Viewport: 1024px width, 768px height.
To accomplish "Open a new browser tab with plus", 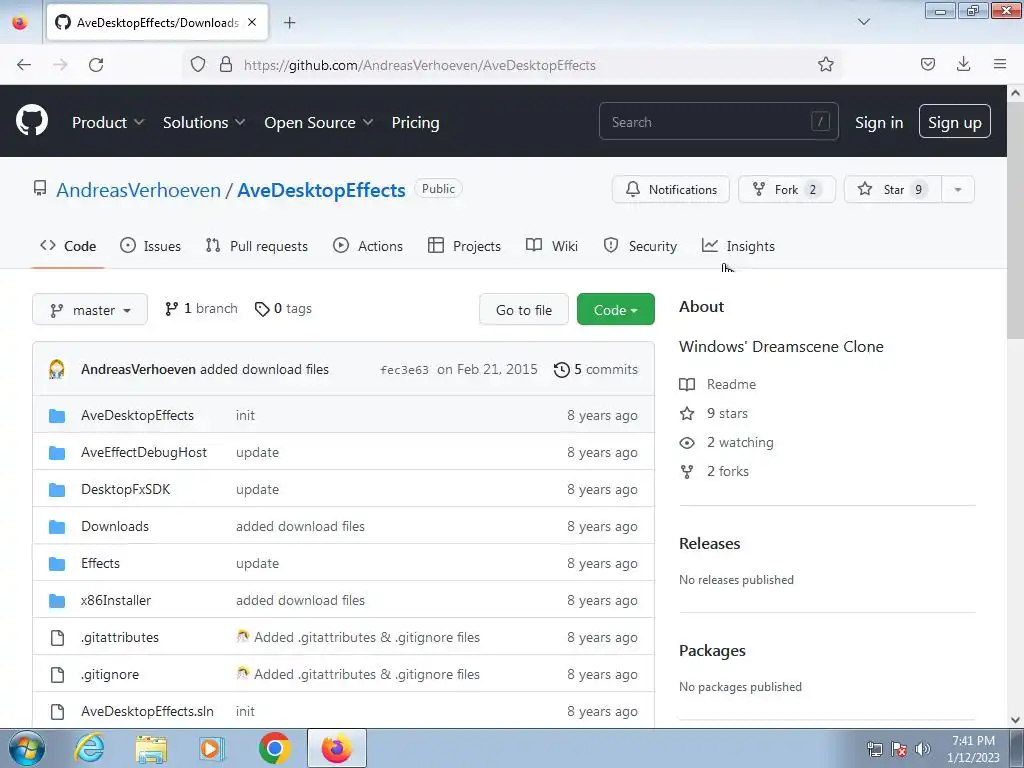I will 289,23.
